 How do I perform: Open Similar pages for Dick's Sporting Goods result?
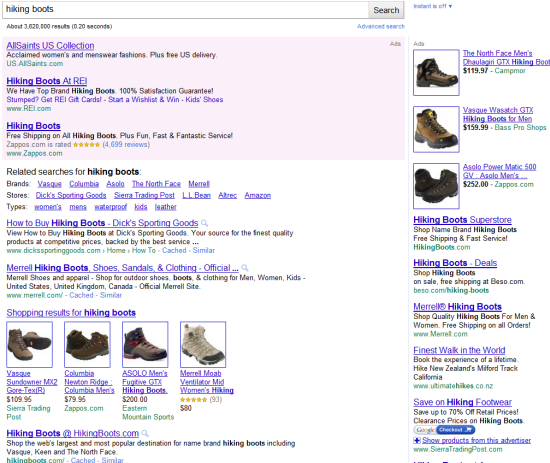pos(203,250)
